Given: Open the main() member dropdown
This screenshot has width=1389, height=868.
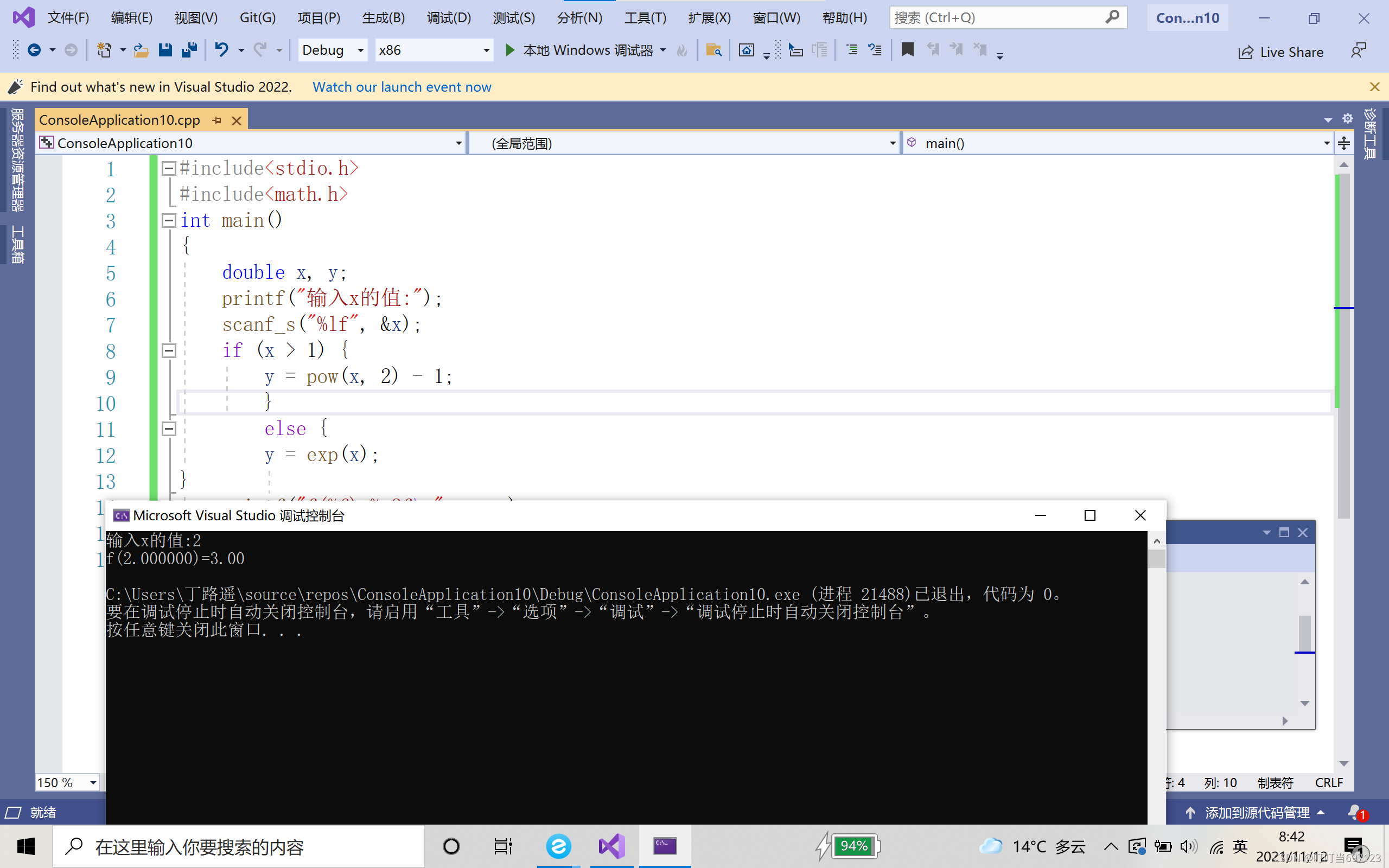Looking at the screenshot, I should click(1118, 143).
